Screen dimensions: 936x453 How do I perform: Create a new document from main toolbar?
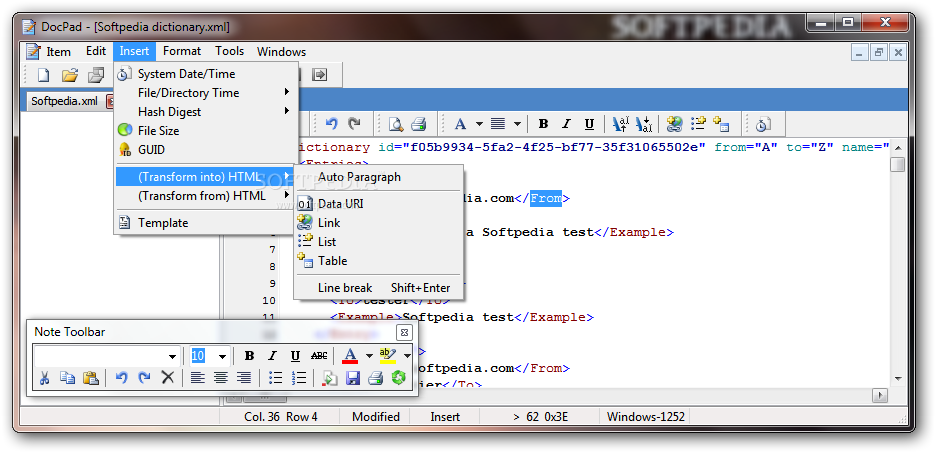(x=44, y=75)
